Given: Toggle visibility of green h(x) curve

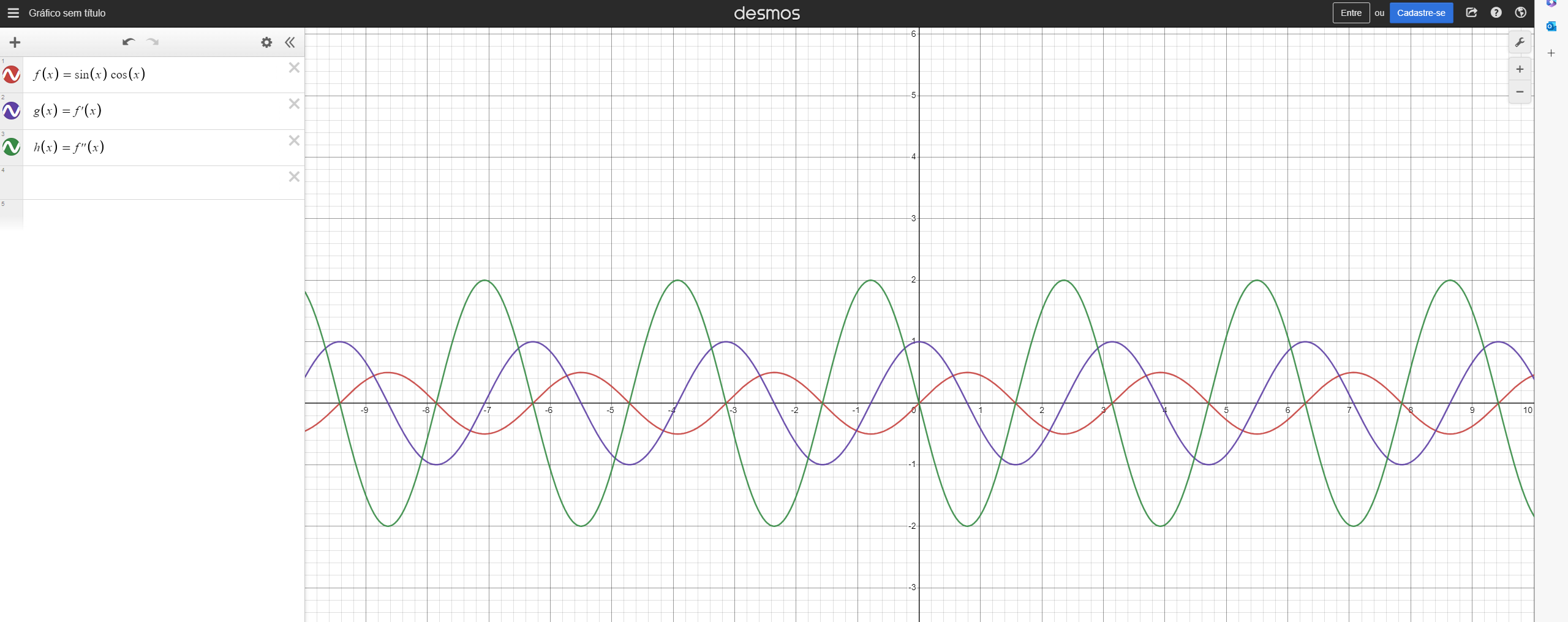Looking at the screenshot, I should [x=12, y=147].
